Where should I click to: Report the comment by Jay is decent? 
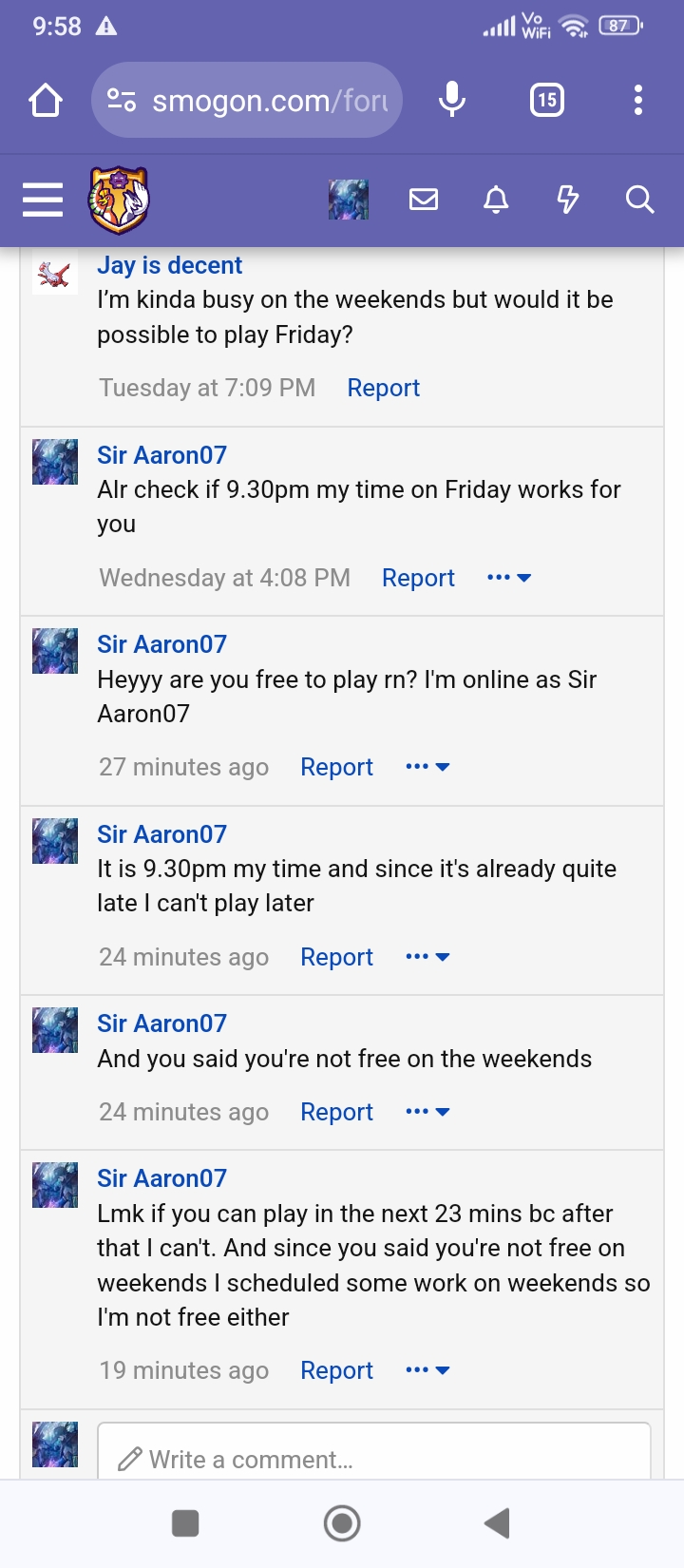pos(383,388)
